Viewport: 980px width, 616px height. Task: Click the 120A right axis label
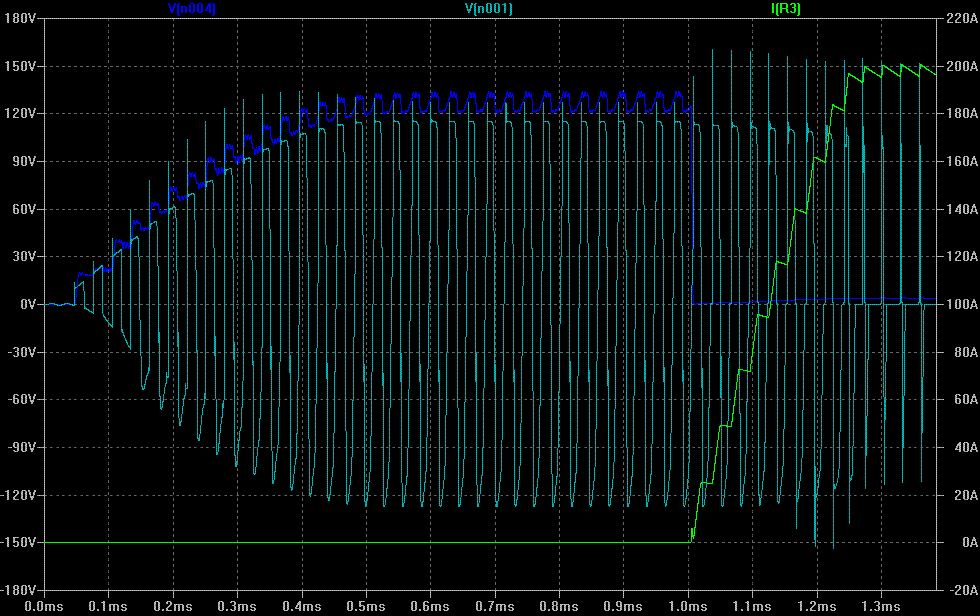click(x=962, y=257)
